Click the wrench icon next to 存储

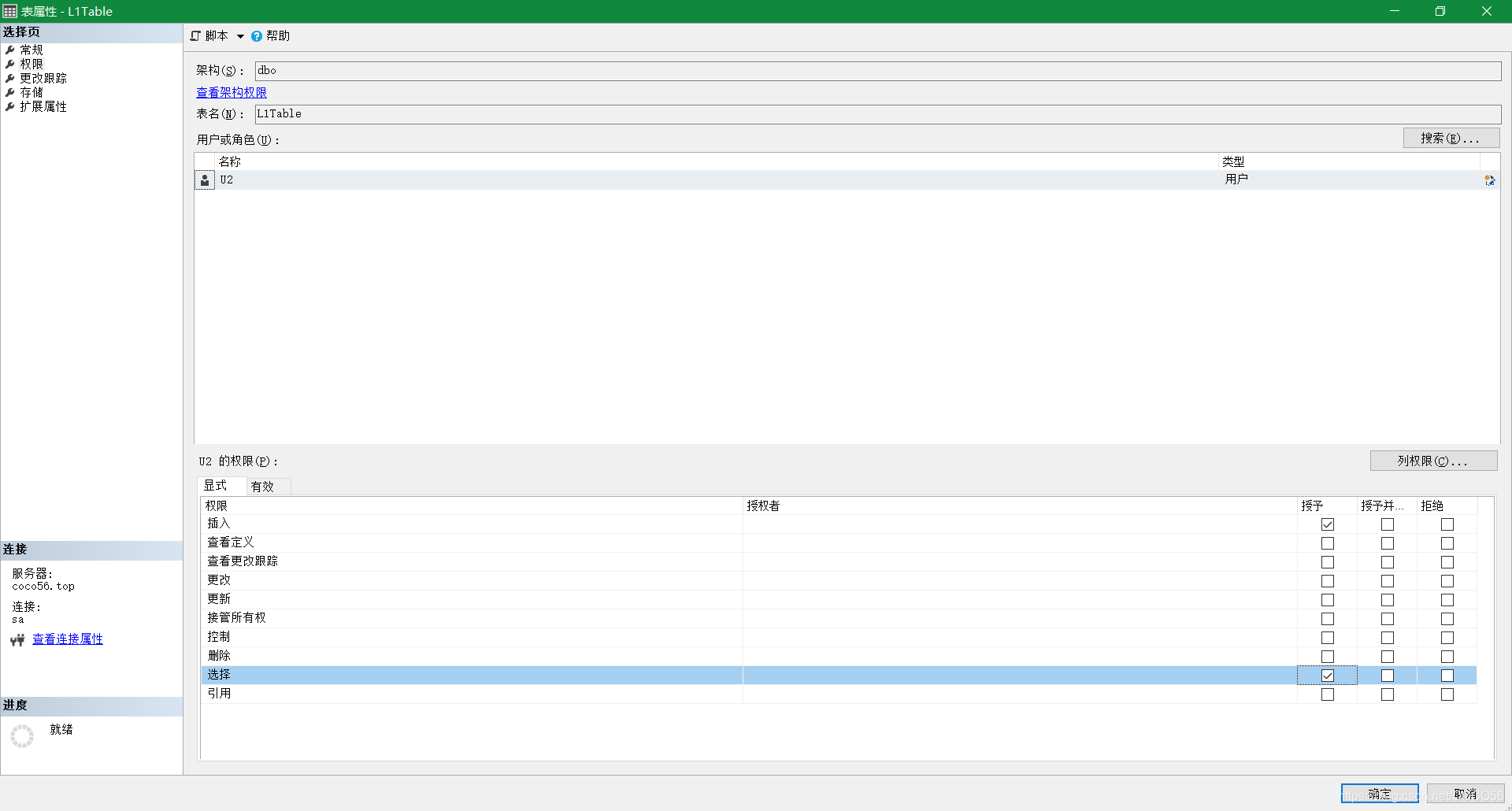tap(10, 92)
